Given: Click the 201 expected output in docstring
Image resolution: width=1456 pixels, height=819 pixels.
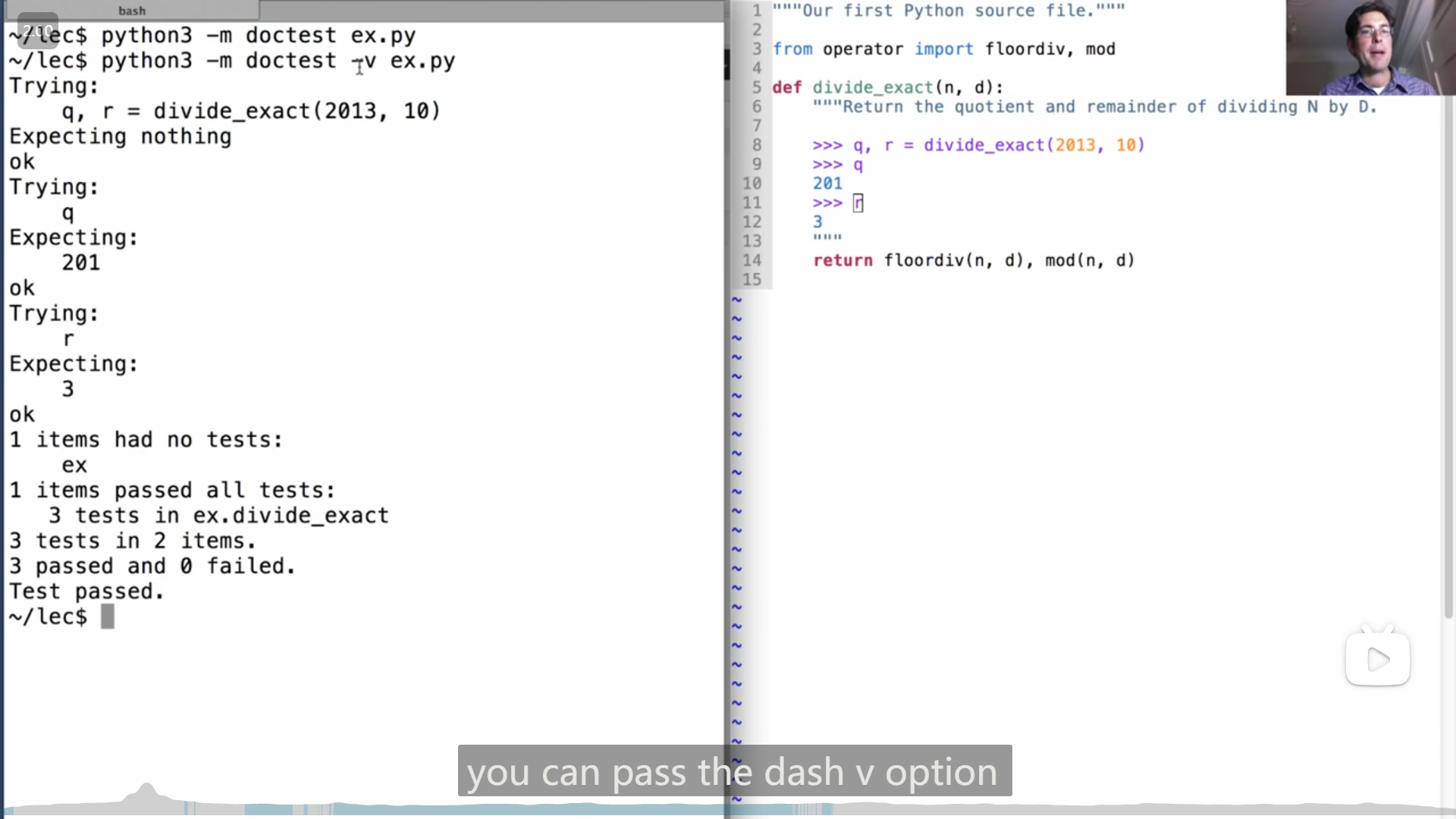Looking at the screenshot, I should tap(827, 184).
